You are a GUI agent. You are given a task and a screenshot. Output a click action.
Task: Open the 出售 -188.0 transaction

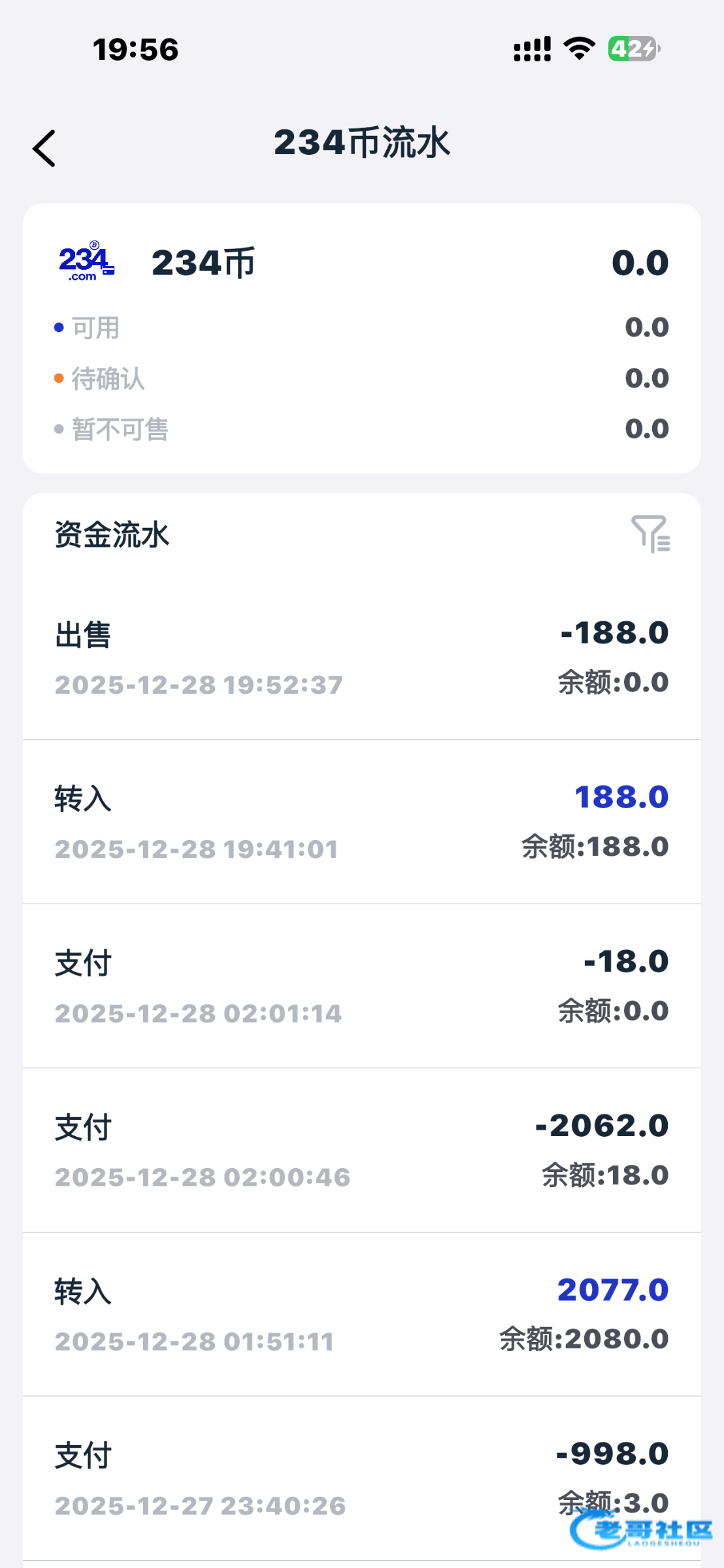click(x=361, y=658)
